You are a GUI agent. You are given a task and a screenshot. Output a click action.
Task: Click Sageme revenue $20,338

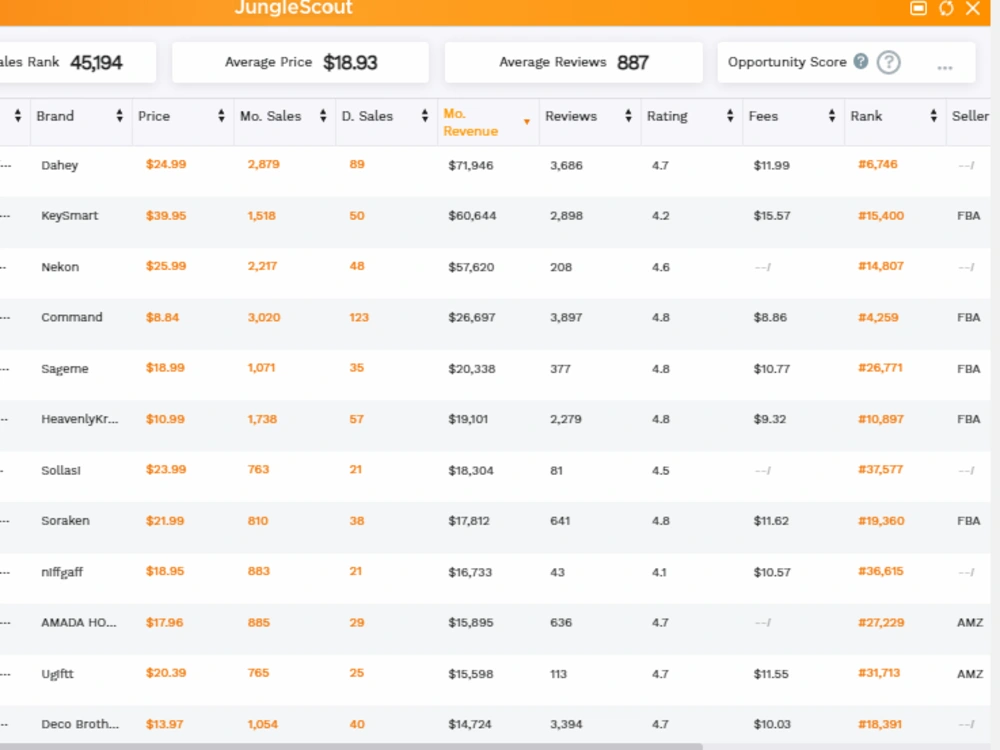[x=471, y=369]
